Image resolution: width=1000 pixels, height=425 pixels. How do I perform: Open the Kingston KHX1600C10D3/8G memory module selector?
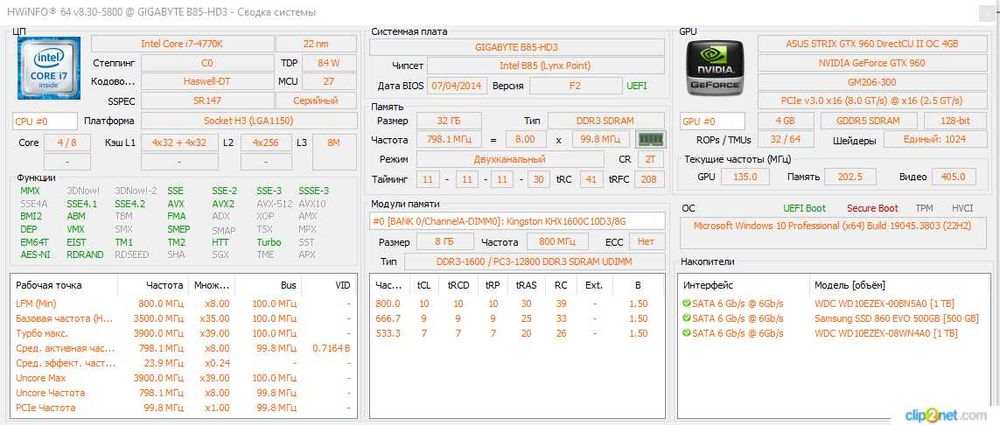pos(517,221)
